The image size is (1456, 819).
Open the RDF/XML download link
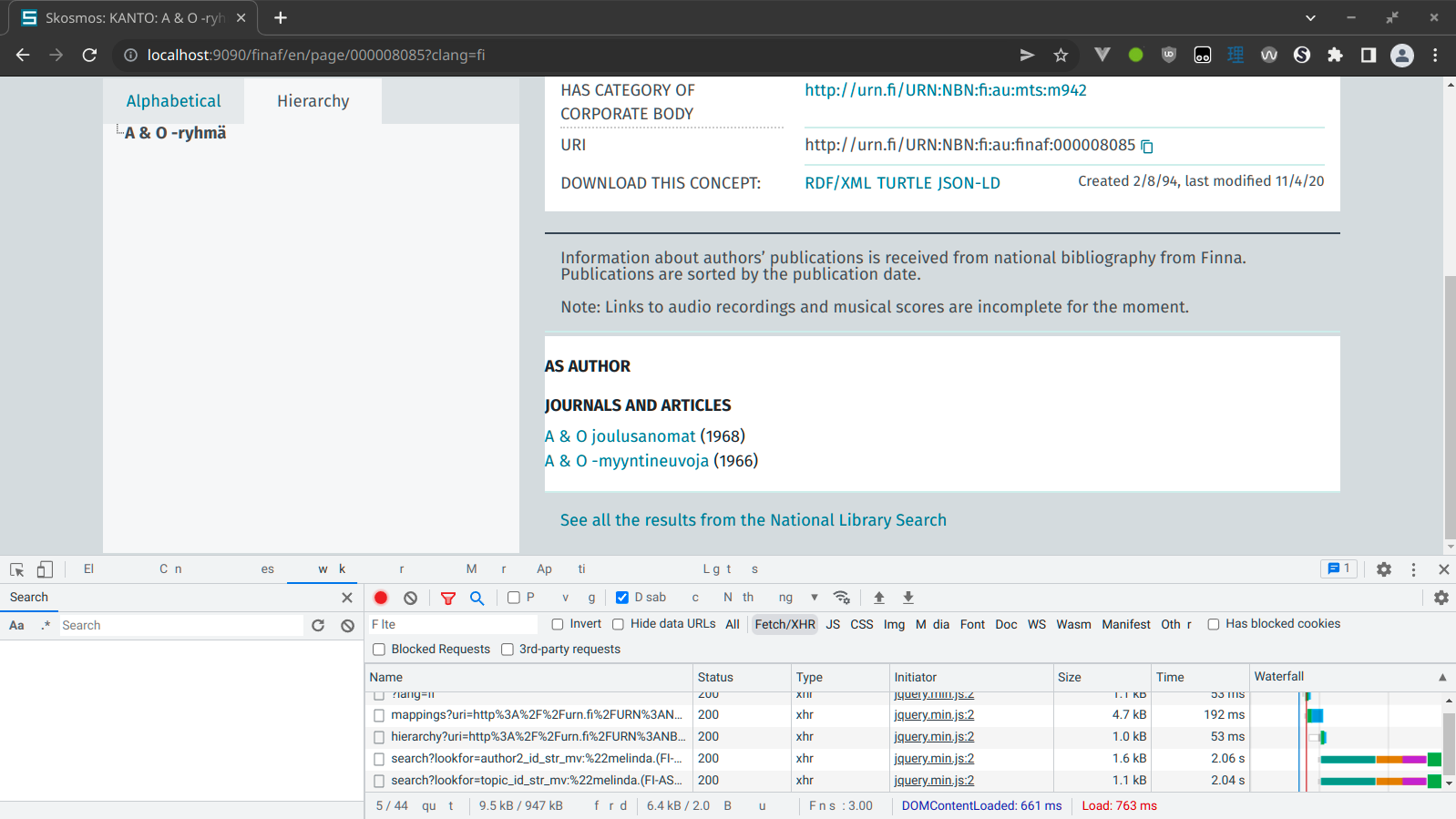pyautogui.click(x=838, y=183)
